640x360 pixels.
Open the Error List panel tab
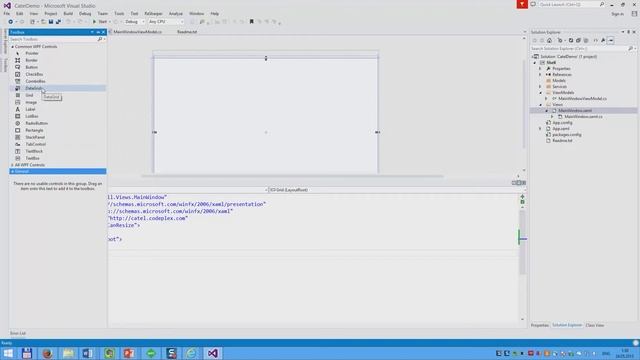18,333
